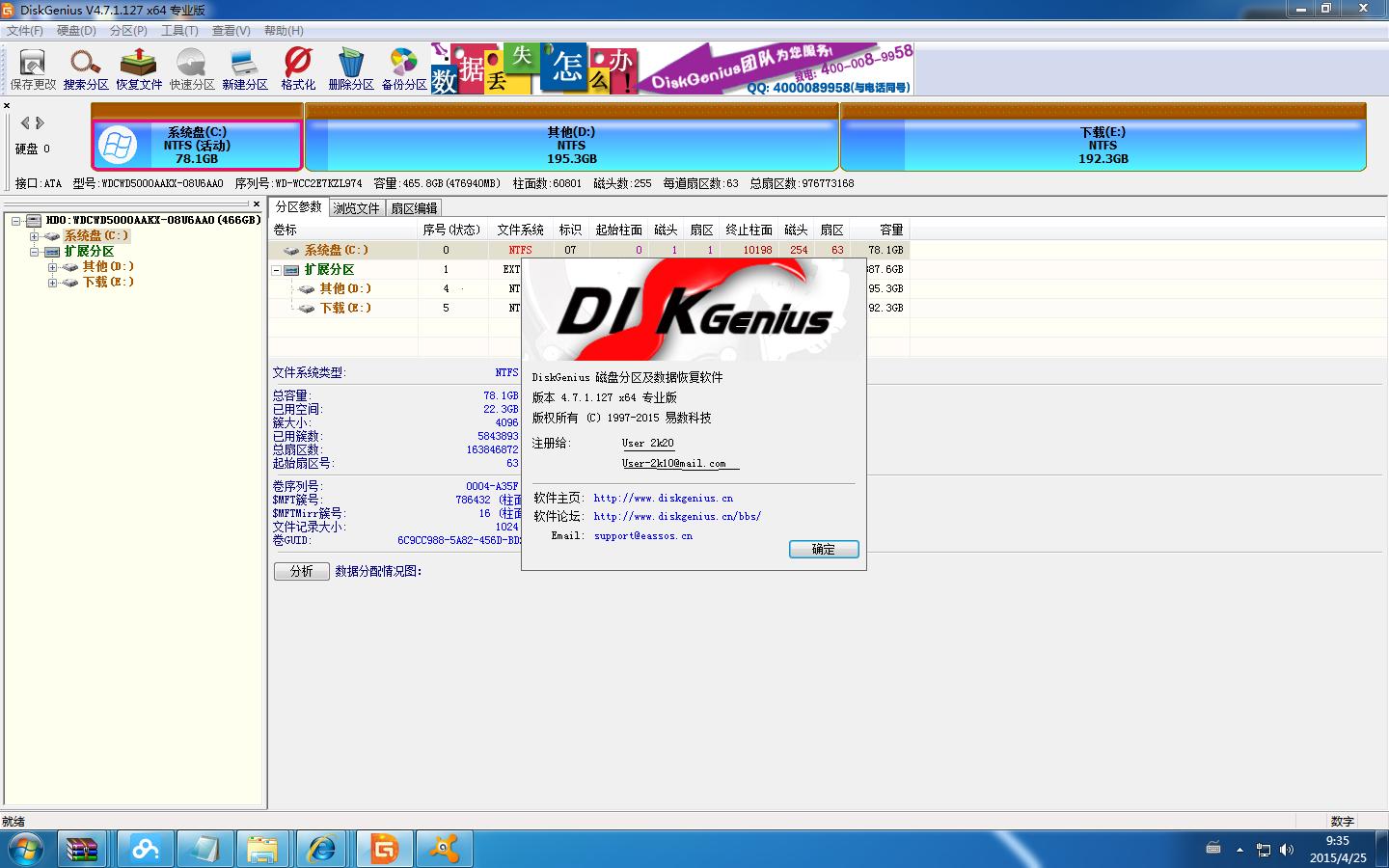Click the Windows logo on the C: partition bar
This screenshot has height=868, width=1389.
point(118,146)
